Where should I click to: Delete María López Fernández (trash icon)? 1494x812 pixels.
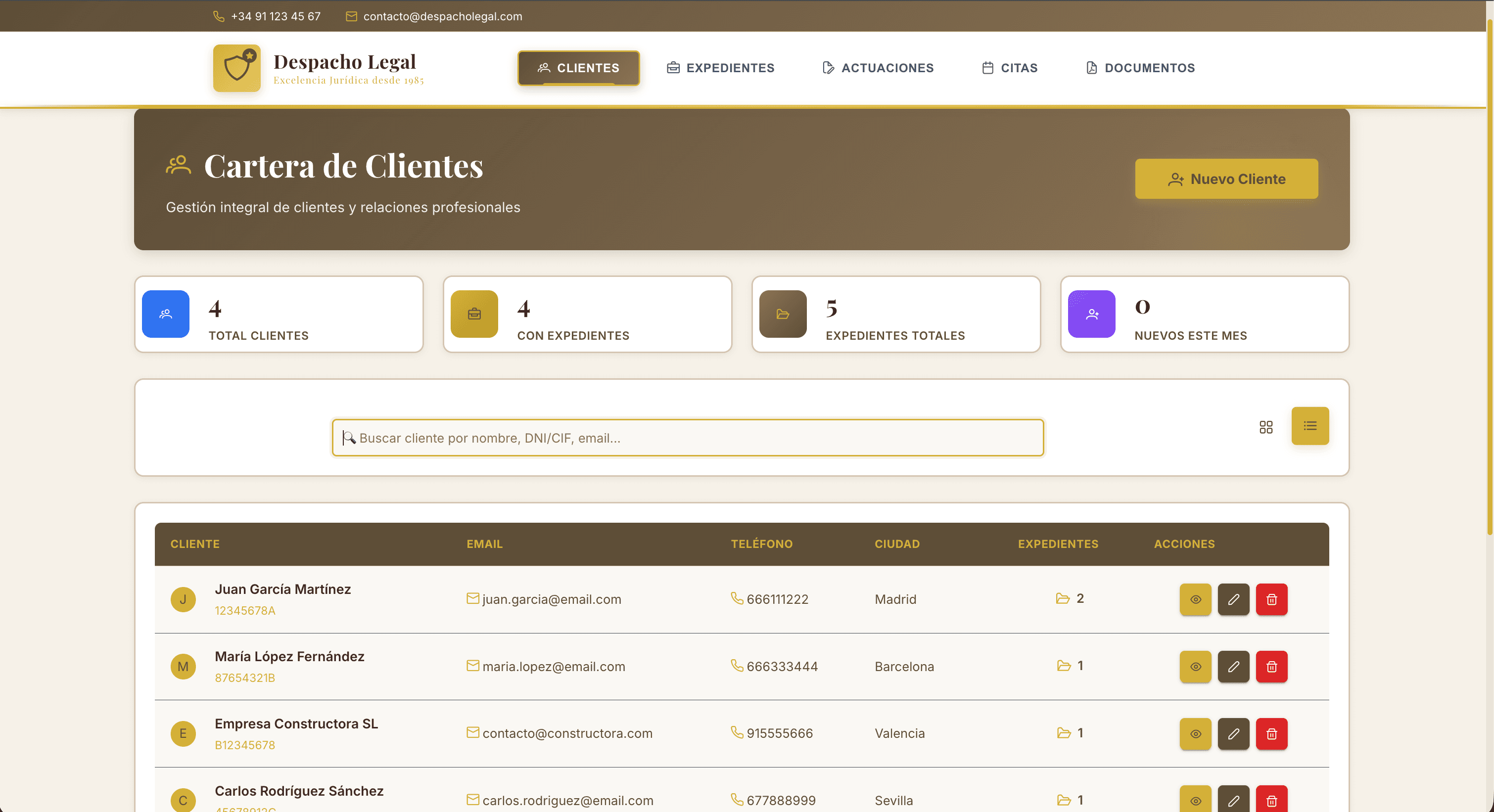click(x=1272, y=667)
